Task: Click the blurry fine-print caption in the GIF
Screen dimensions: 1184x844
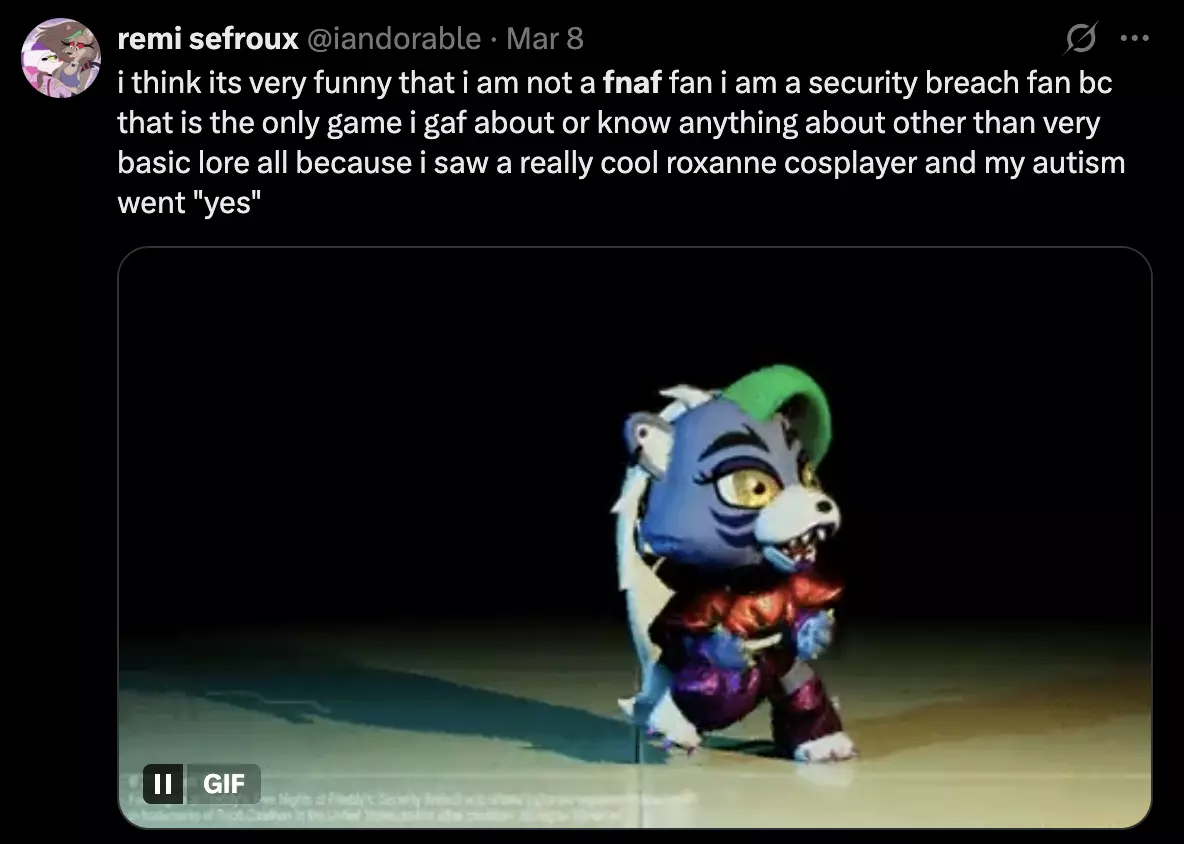Action: point(408,806)
